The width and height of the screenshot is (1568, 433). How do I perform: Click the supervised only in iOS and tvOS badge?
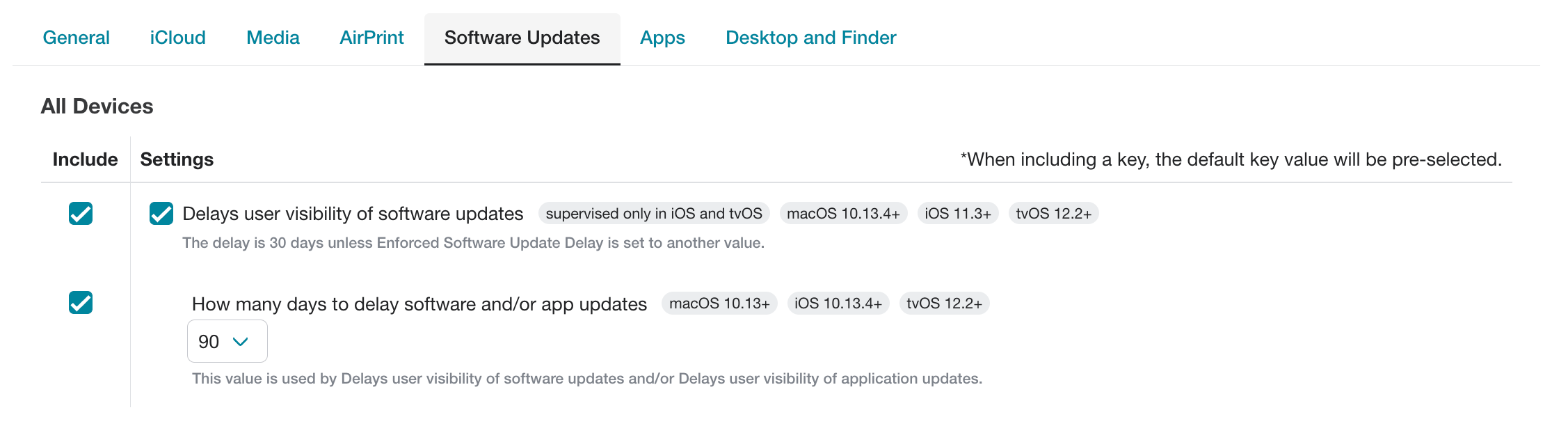coord(655,214)
